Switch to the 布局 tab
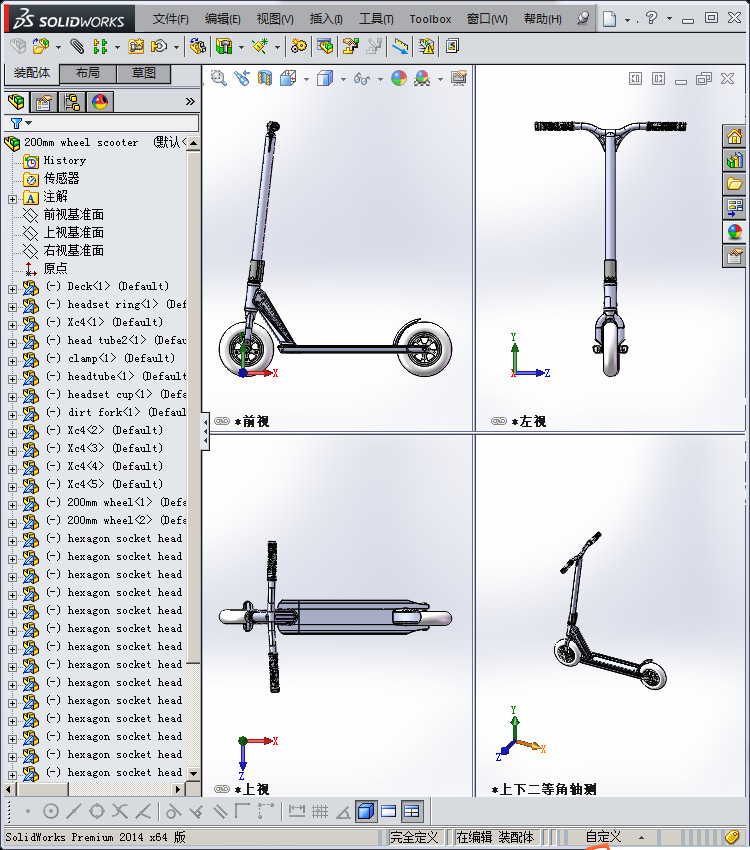Screen dimensions: 750x850 [x=87, y=73]
